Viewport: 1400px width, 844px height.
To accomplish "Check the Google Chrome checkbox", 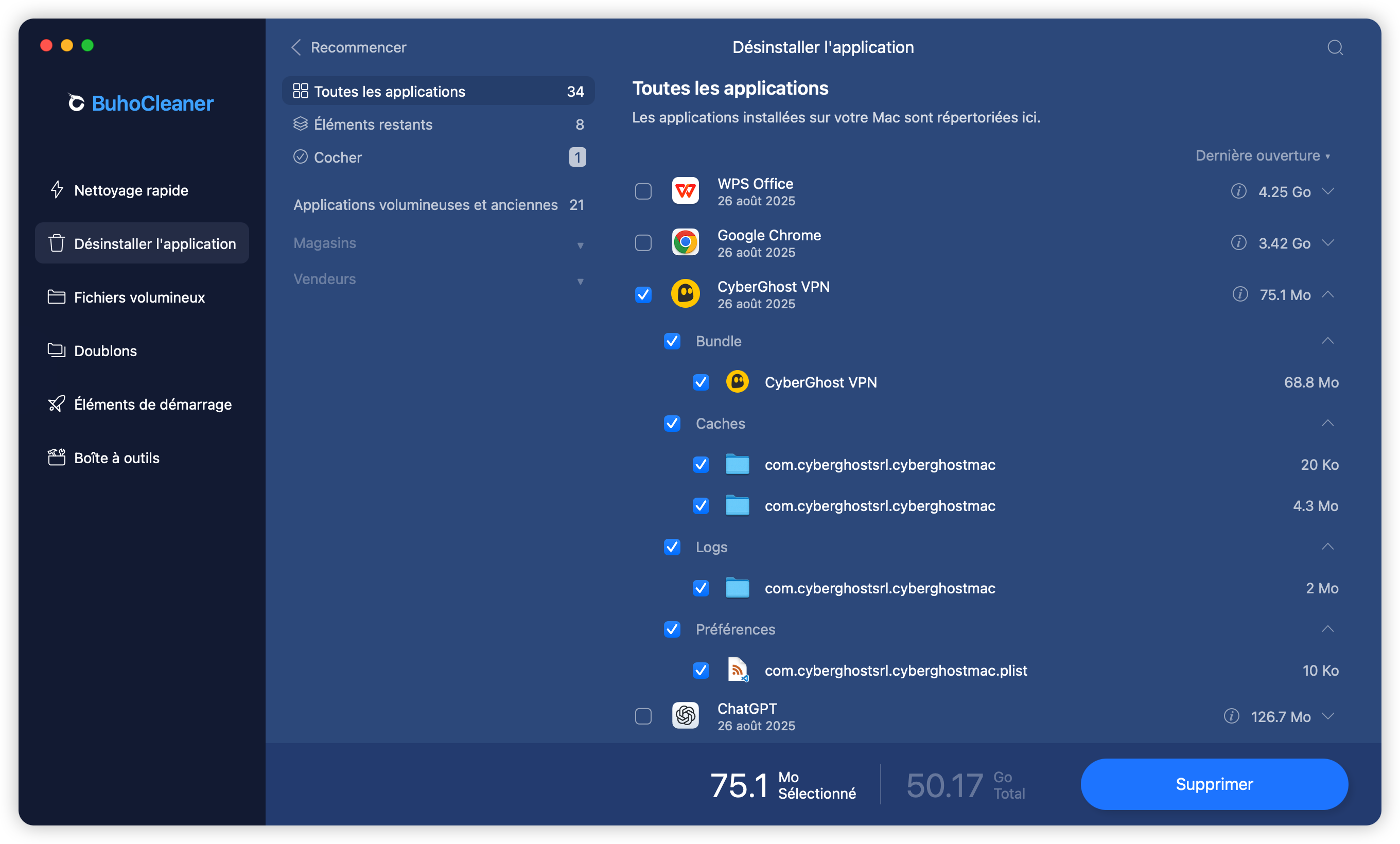I will (643, 243).
